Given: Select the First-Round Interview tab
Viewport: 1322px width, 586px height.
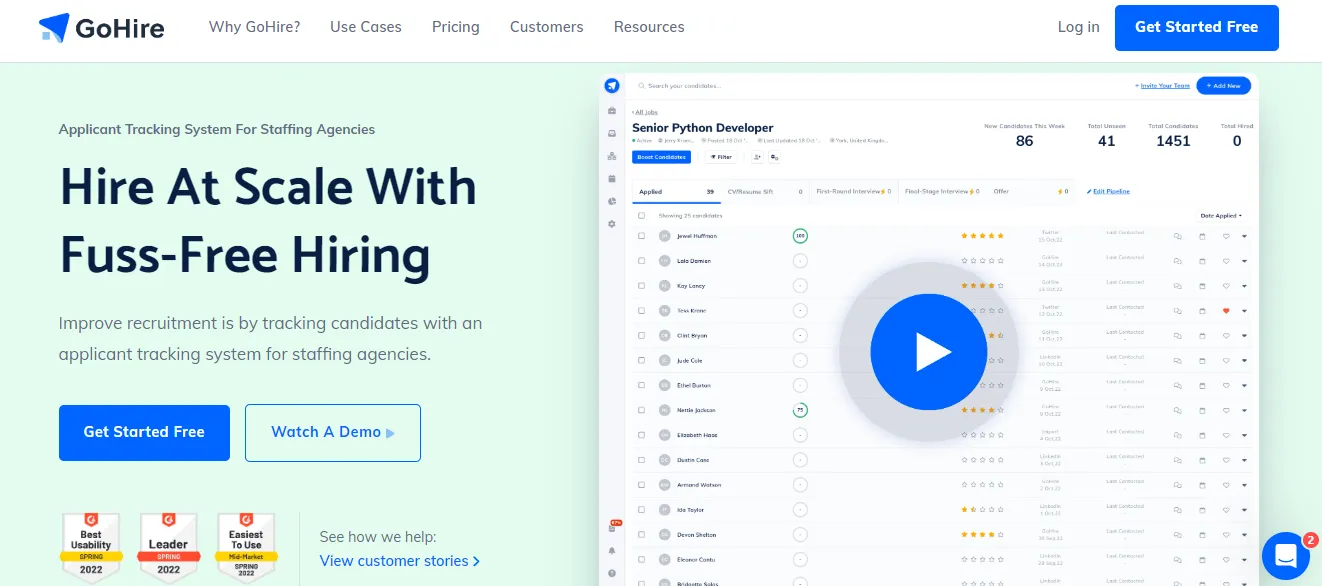Looking at the screenshot, I should pos(853,191).
